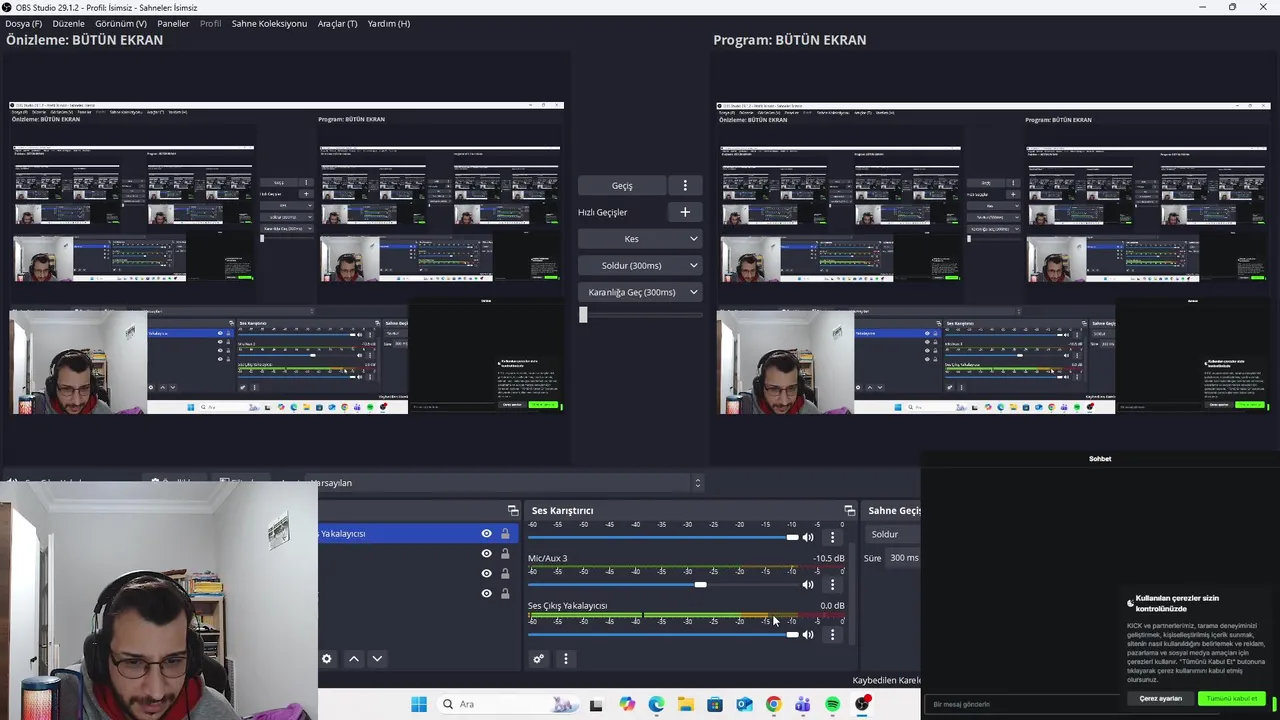Add a quick transition with the plus button
This screenshot has width=1280, height=720.
point(685,212)
